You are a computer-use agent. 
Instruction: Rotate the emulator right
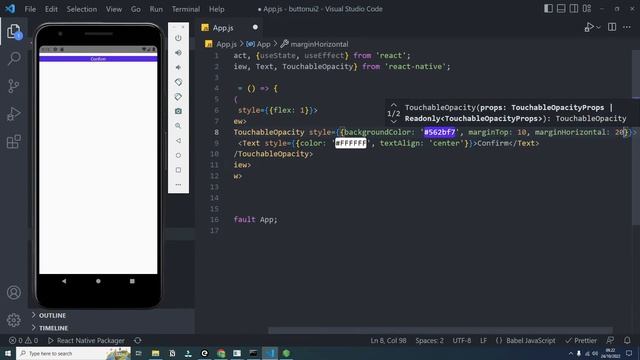[x=178, y=97]
